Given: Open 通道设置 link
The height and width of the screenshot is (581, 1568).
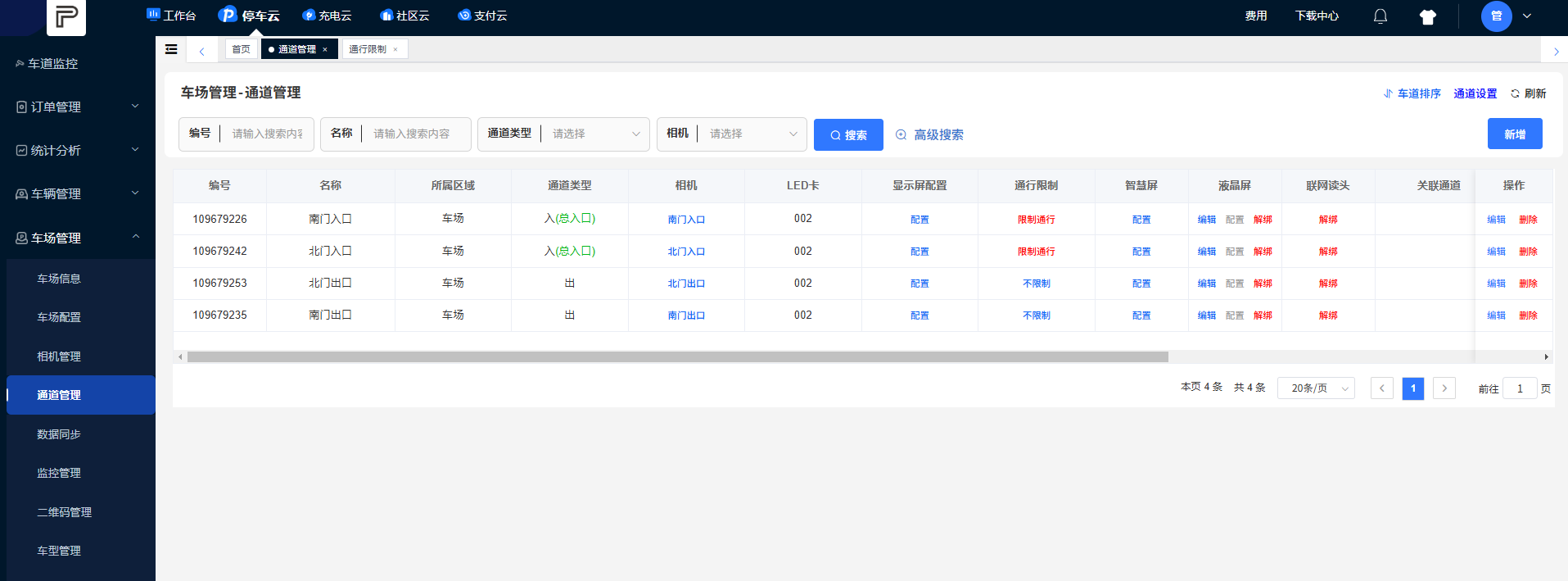Looking at the screenshot, I should 1475,93.
